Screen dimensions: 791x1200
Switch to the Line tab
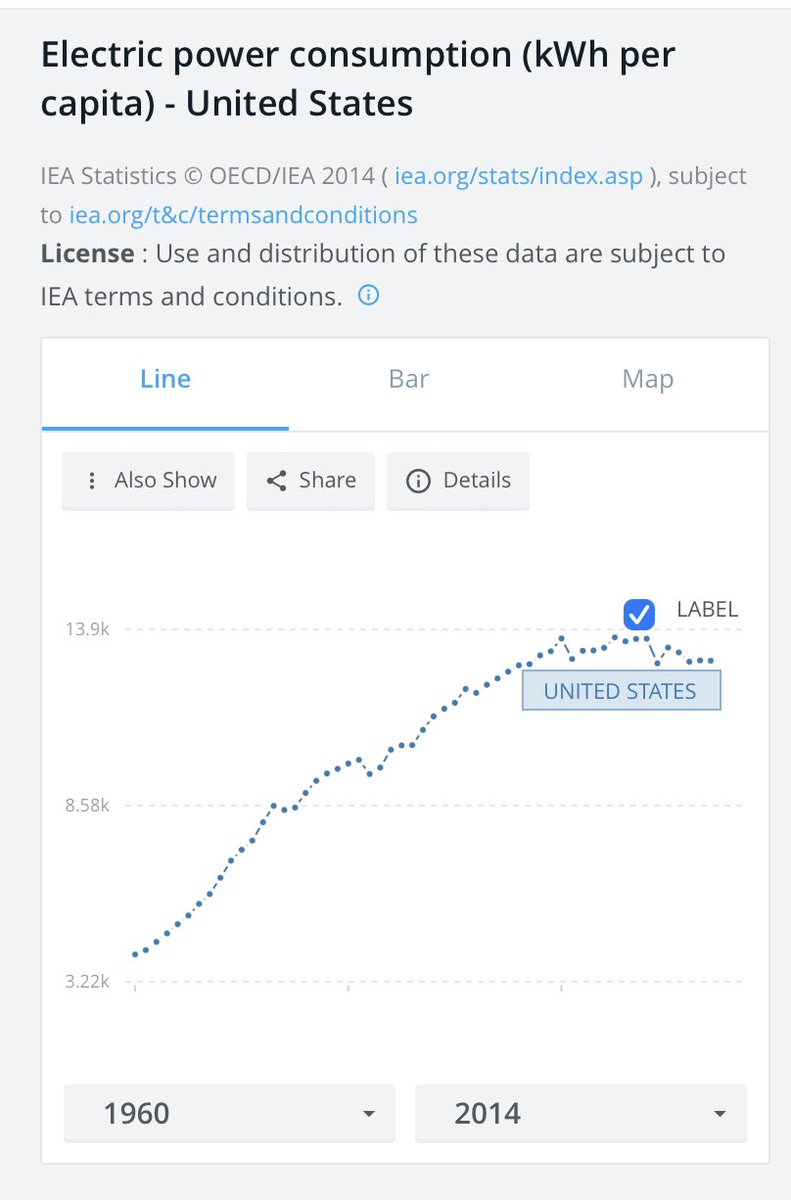(x=166, y=379)
